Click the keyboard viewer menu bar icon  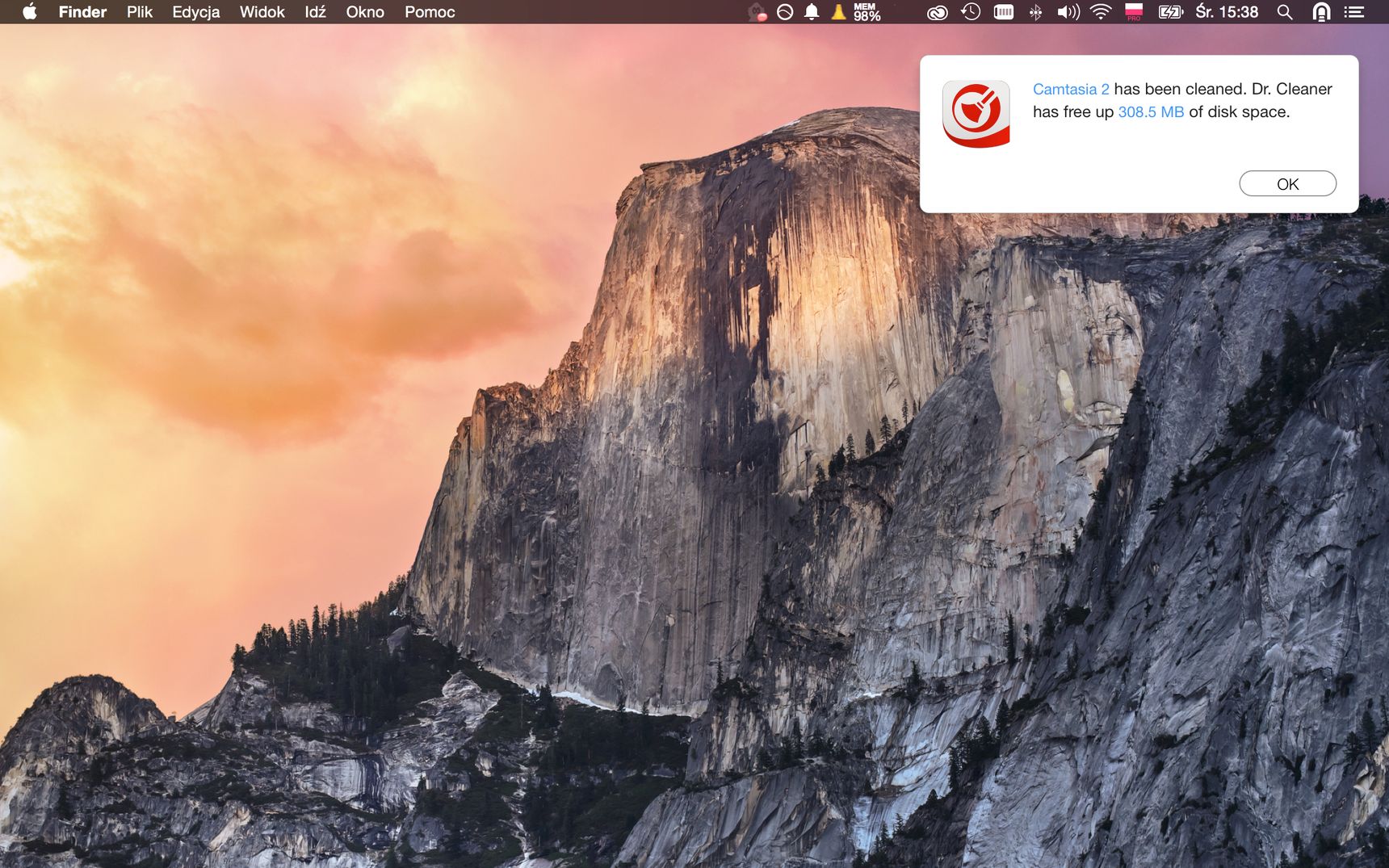coord(1003,11)
